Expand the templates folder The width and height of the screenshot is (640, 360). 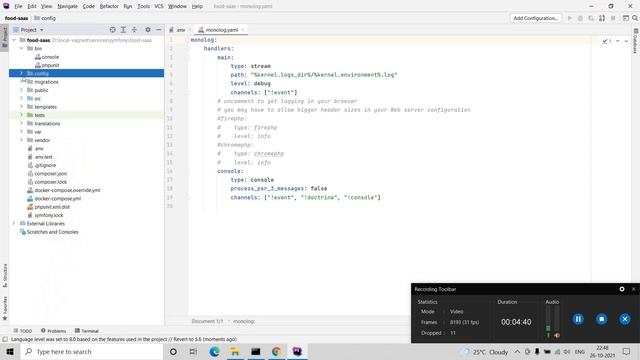21,107
